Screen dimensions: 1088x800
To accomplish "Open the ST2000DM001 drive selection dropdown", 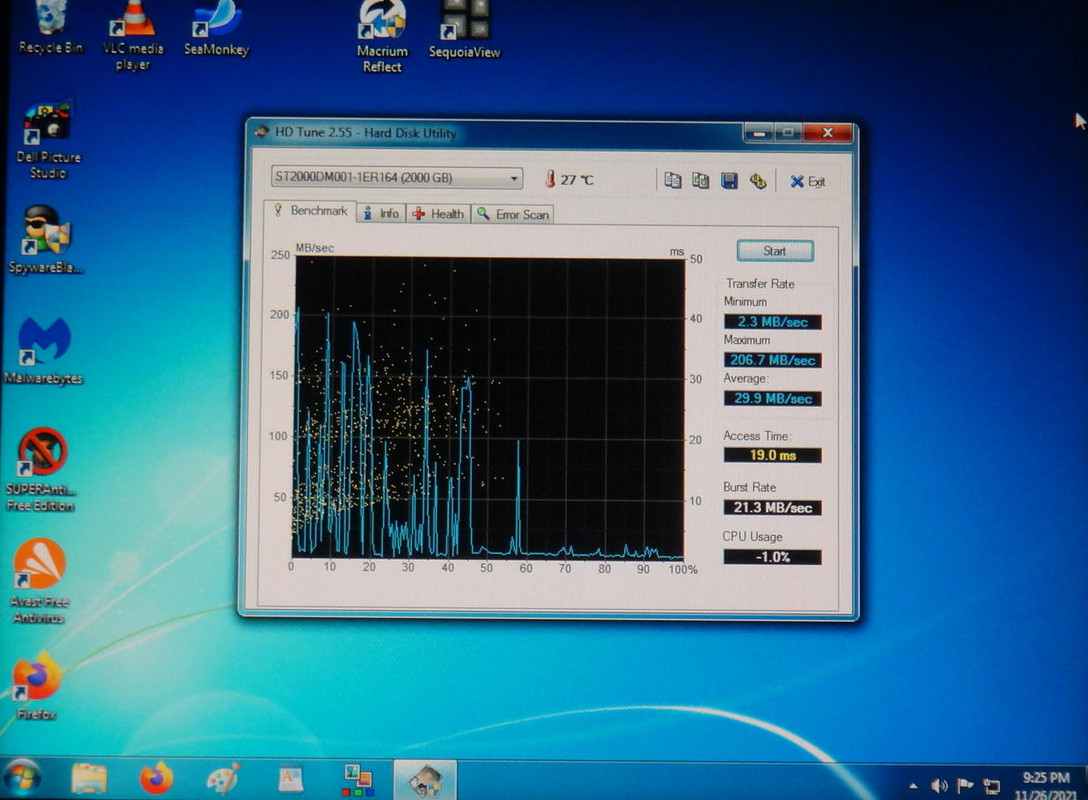I will tap(396, 178).
